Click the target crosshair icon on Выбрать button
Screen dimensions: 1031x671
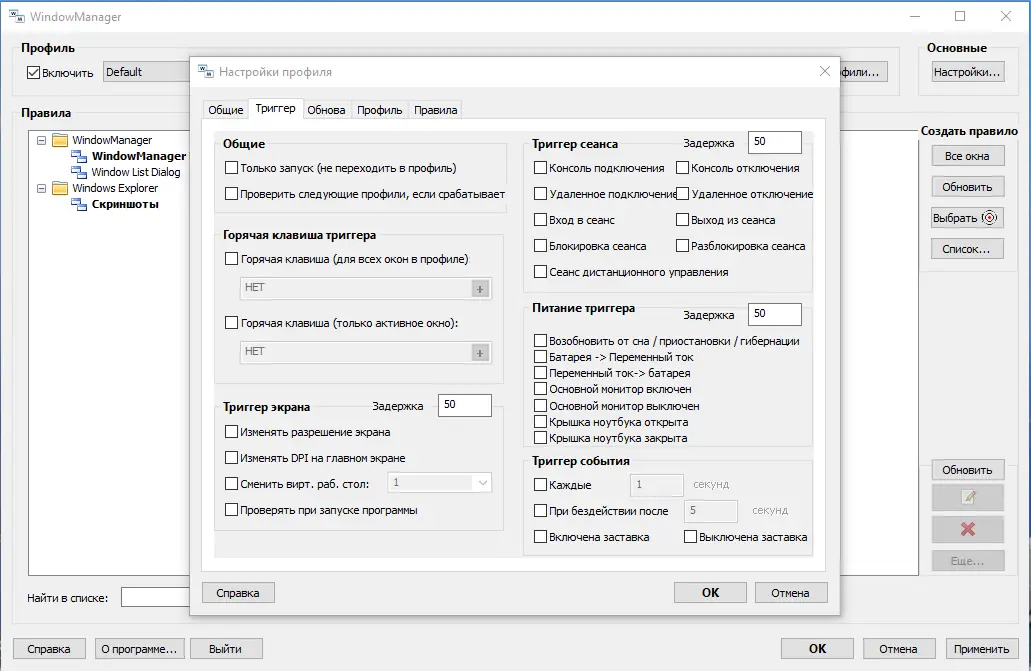(x=990, y=218)
